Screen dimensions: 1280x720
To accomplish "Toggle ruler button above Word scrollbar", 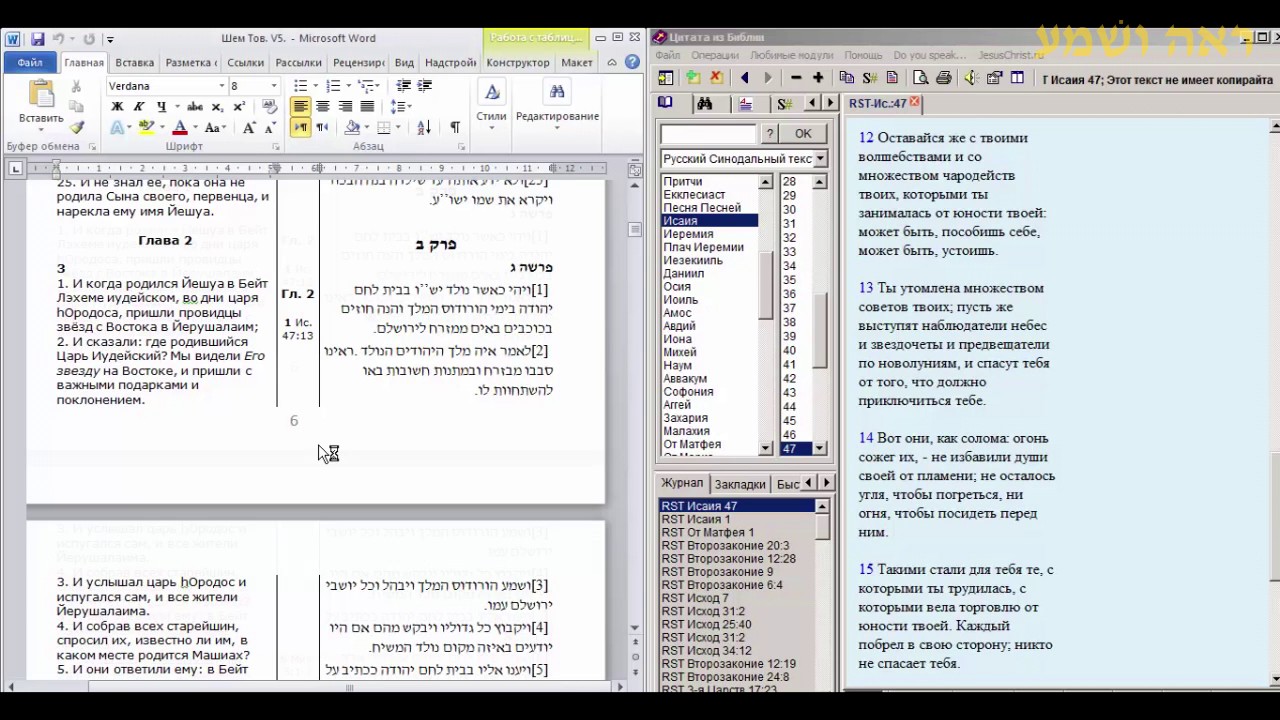I will coord(634,170).
